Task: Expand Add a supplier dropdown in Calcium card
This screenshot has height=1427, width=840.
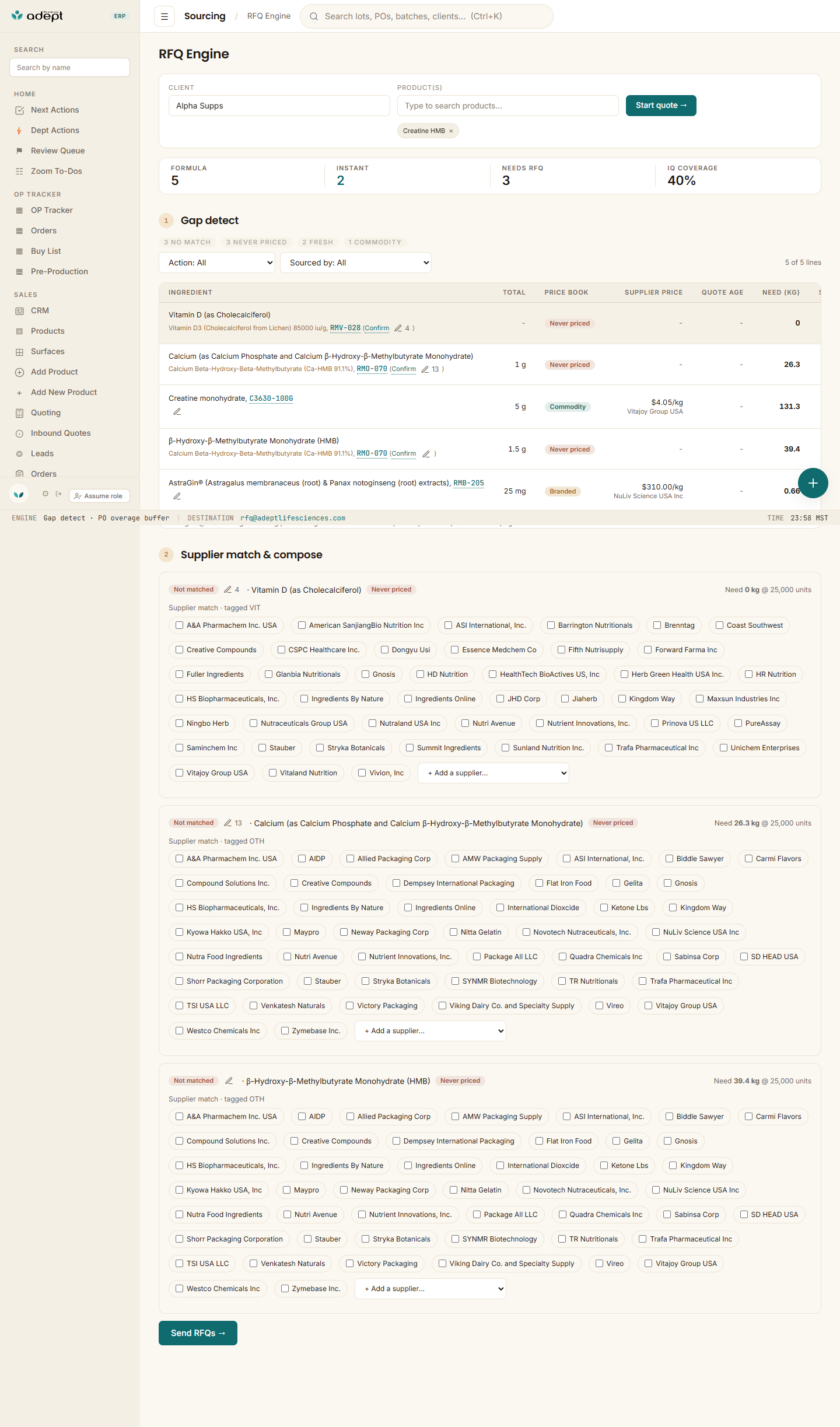Action: [x=430, y=1031]
